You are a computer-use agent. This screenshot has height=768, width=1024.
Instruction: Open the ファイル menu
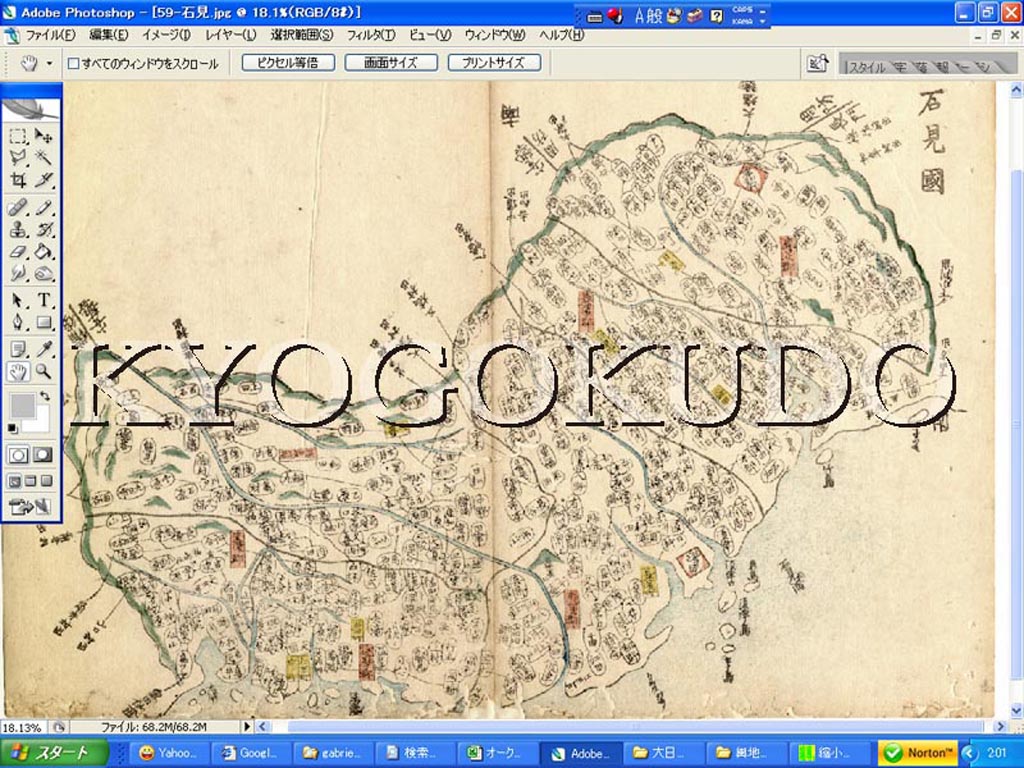click(50, 35)
